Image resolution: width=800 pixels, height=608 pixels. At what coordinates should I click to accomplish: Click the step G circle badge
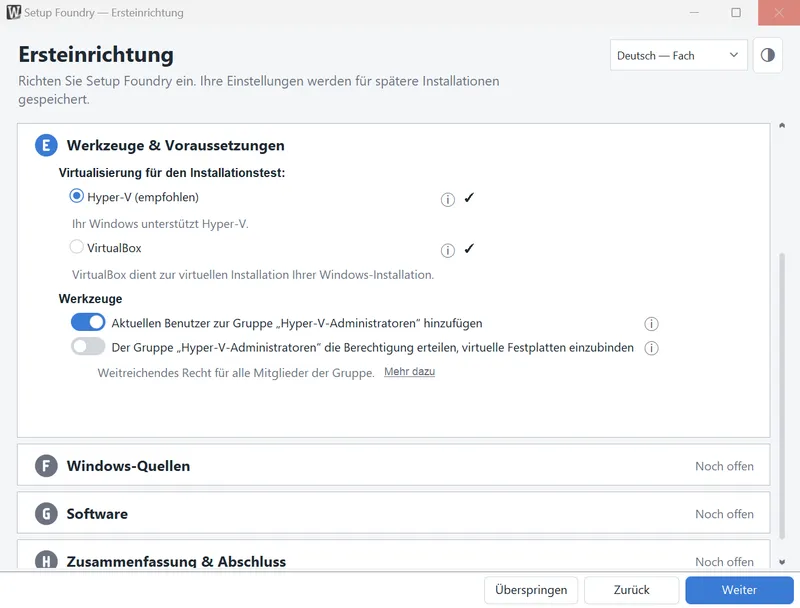point(46,514)
